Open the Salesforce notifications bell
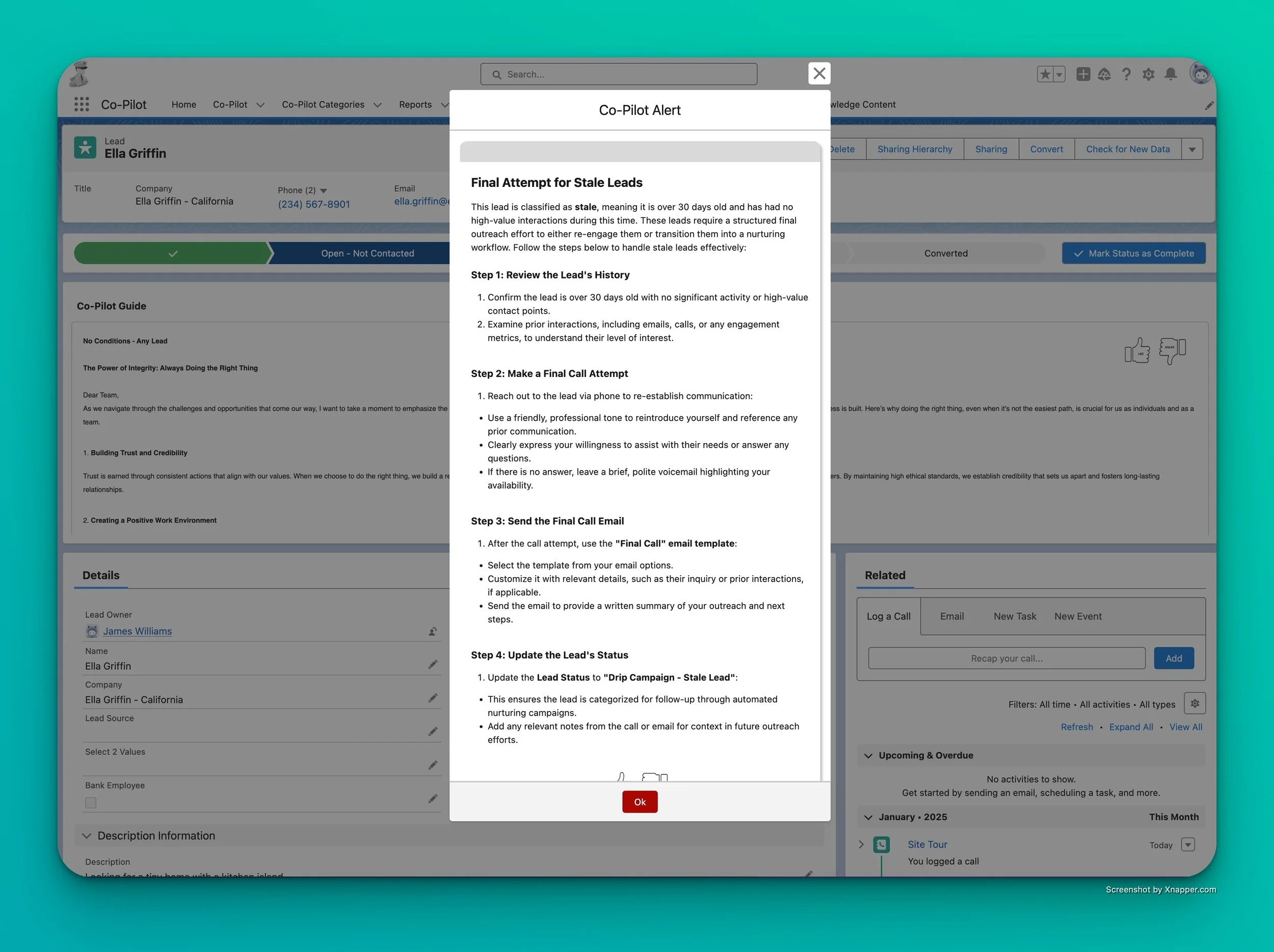 pos(1171,74)
